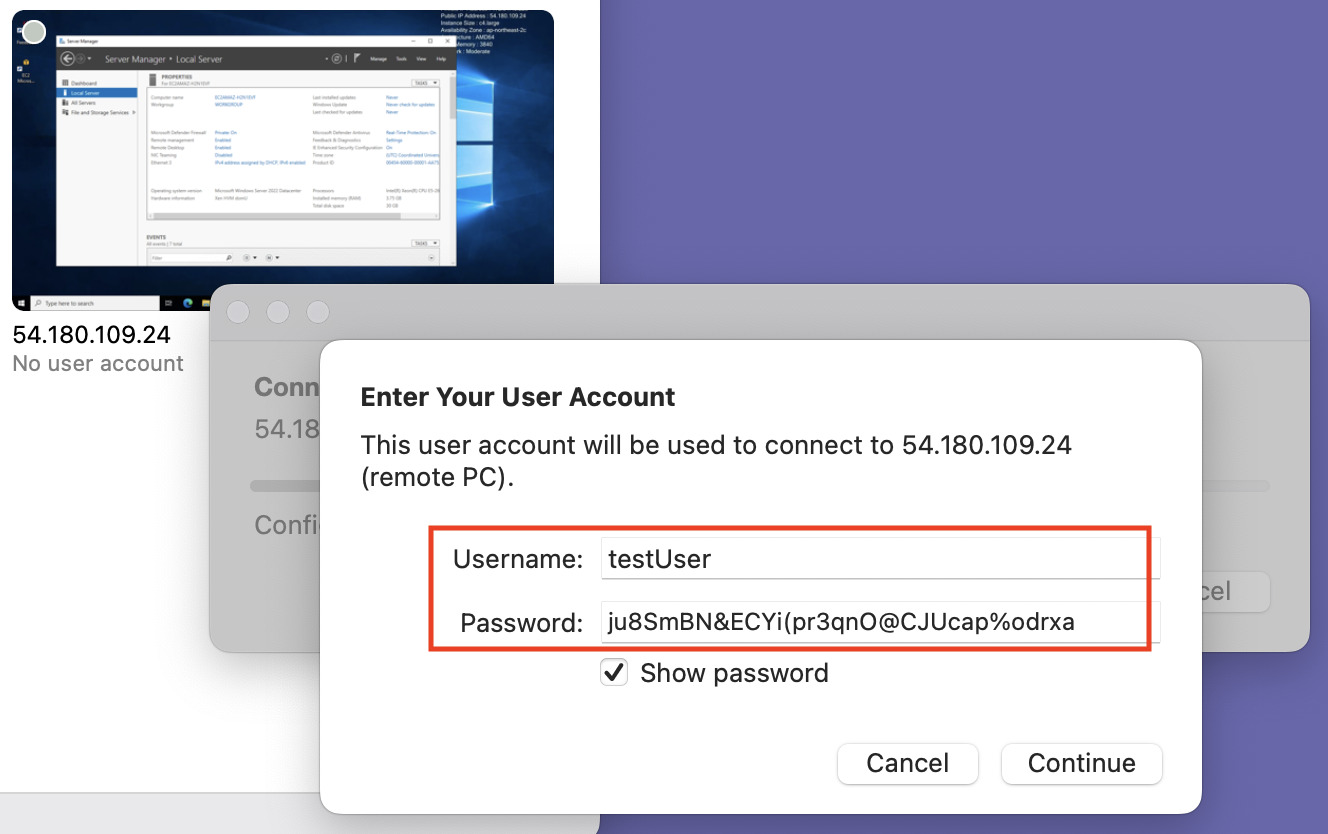Click the Continue button
Screen dimensions: 1328x834
click(x=1081, y=763)
